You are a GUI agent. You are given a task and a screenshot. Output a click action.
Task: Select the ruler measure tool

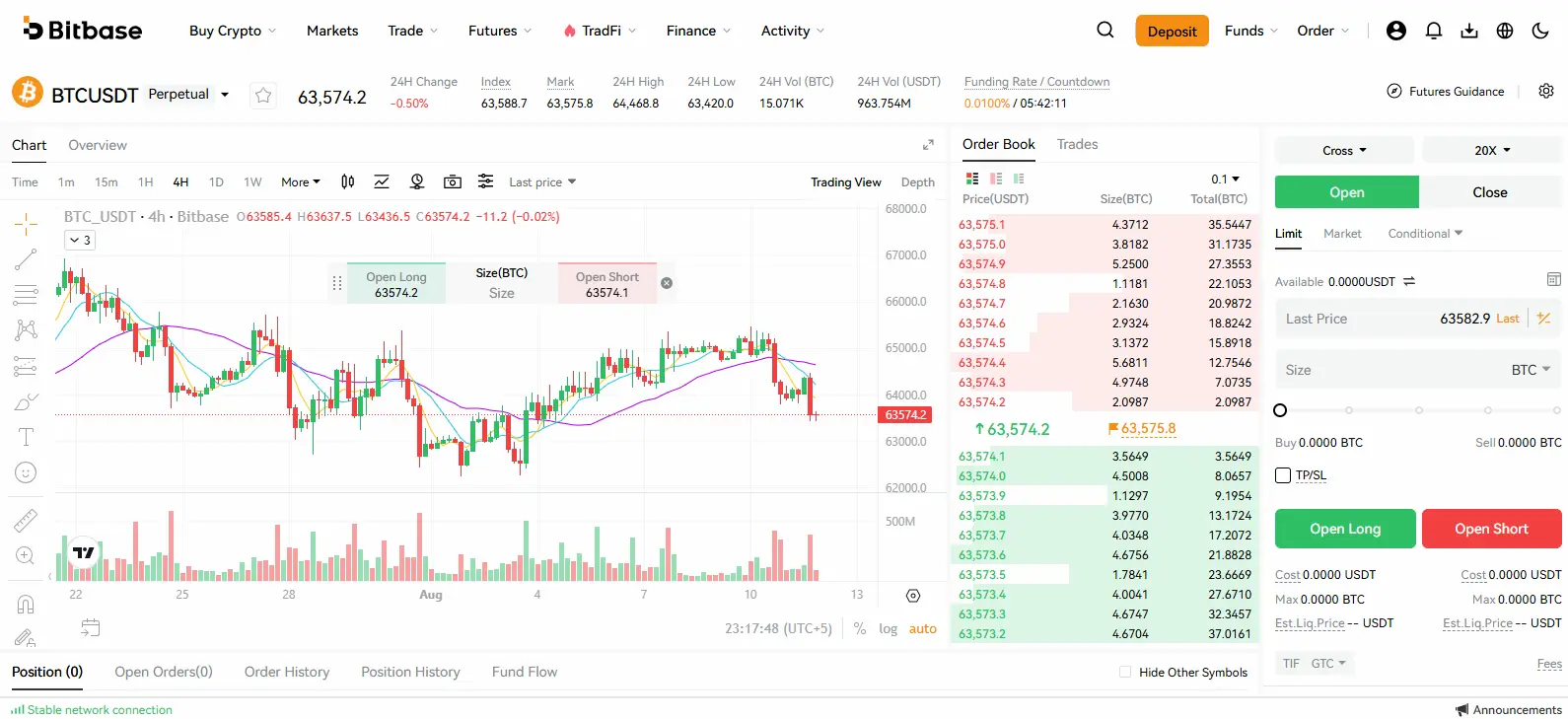[26, 520]
